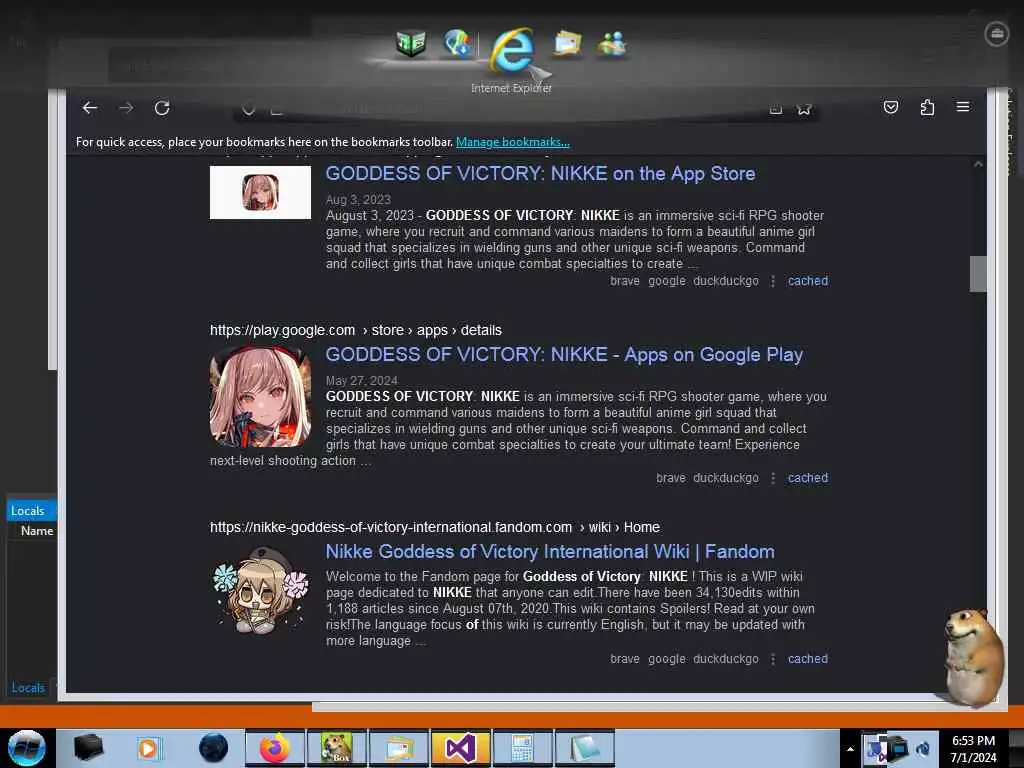Viewport: 1024px width, 768px height.
Task: Open cached link for Fandom wiki result
Action: pyautogui.click(x=808, y=659)
